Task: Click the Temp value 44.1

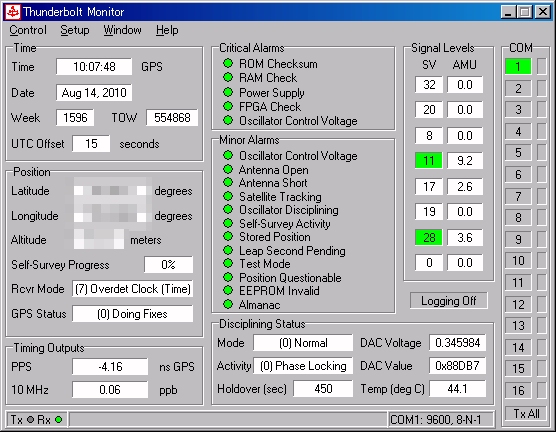Action: point(457,389)
